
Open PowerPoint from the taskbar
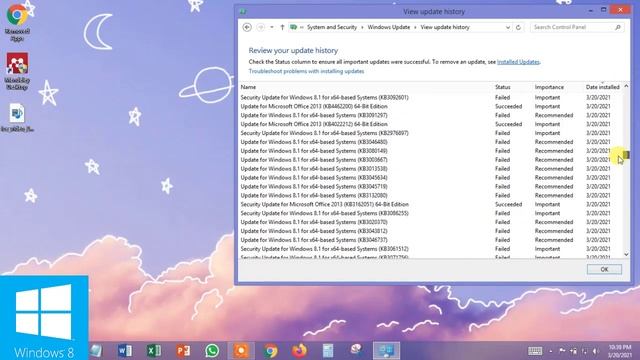point(183,351)
